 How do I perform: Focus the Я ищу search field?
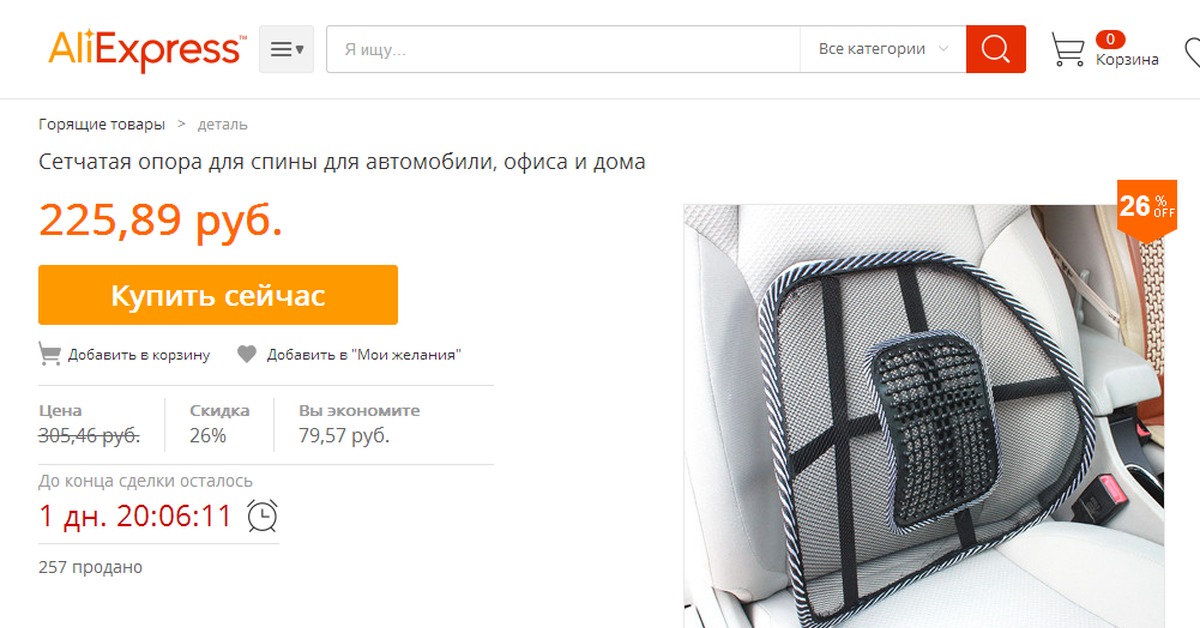click(x=563, y=49)
